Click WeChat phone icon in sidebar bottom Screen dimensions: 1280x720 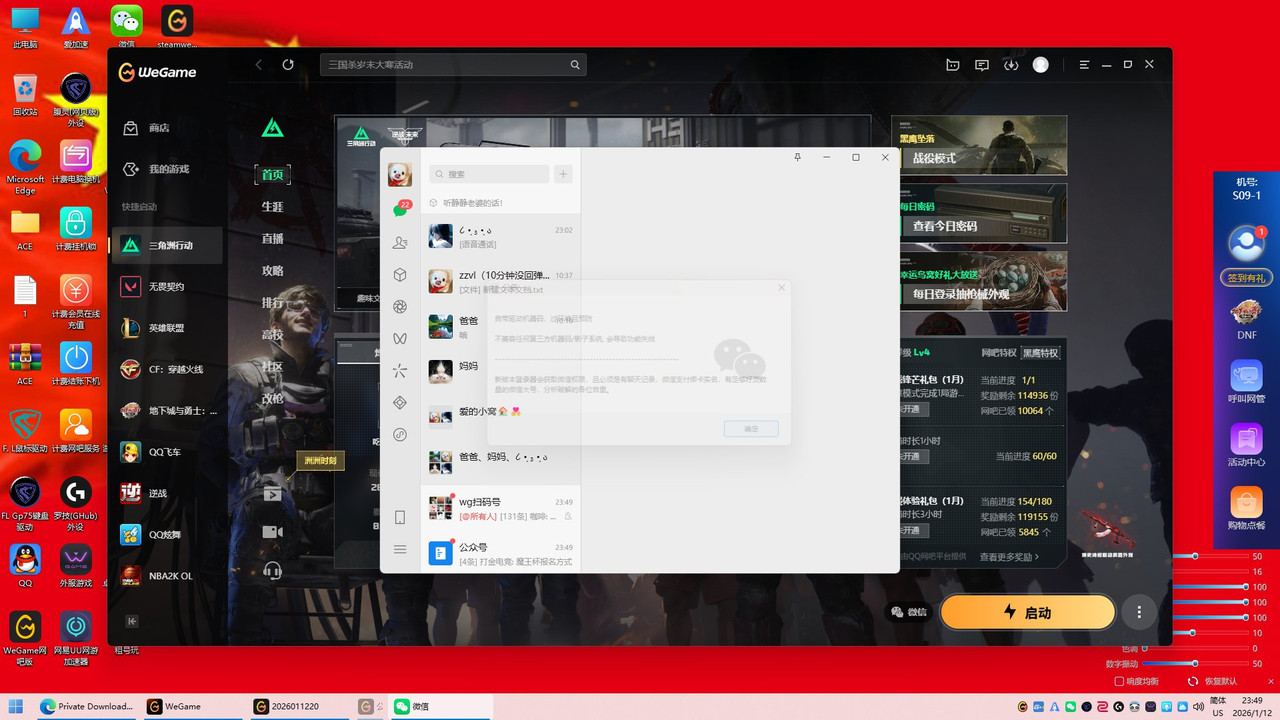(x=400, y=517)
